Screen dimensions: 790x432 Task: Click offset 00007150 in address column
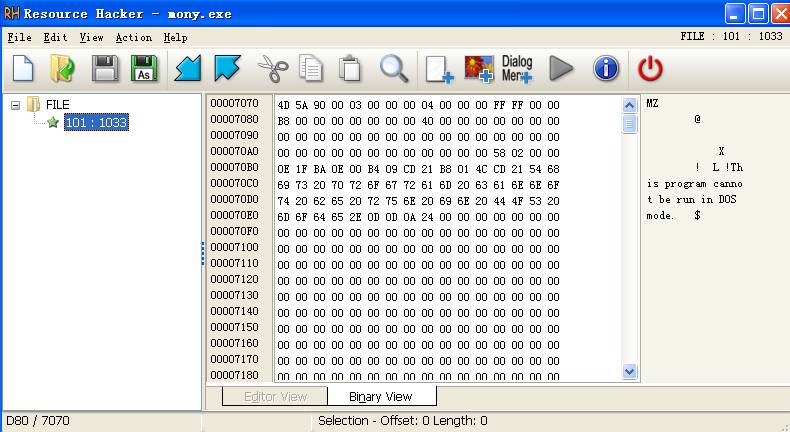[x=234, y=327]
